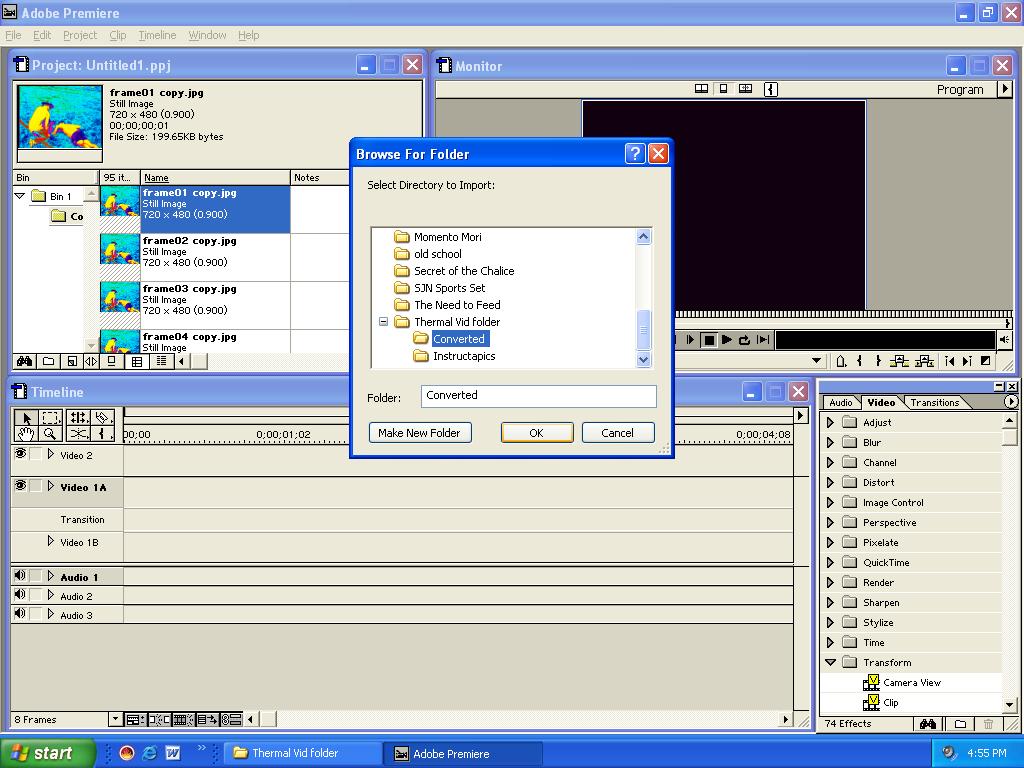The image size is (1024, 768).
Task: Select the Zoom magnifier tool in Timeline
Action: (51, 433)
